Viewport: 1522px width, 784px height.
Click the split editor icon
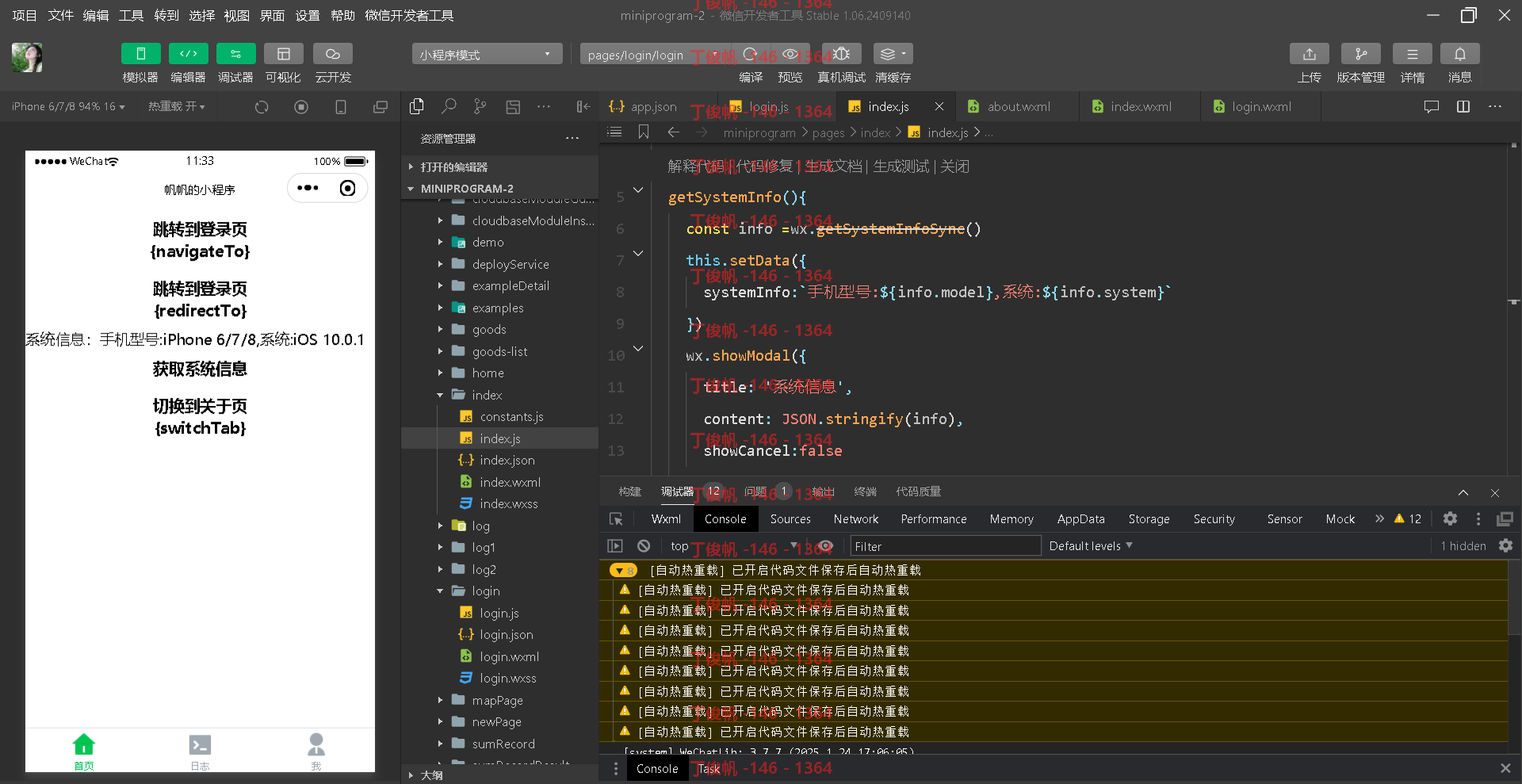click(1463, 106)
